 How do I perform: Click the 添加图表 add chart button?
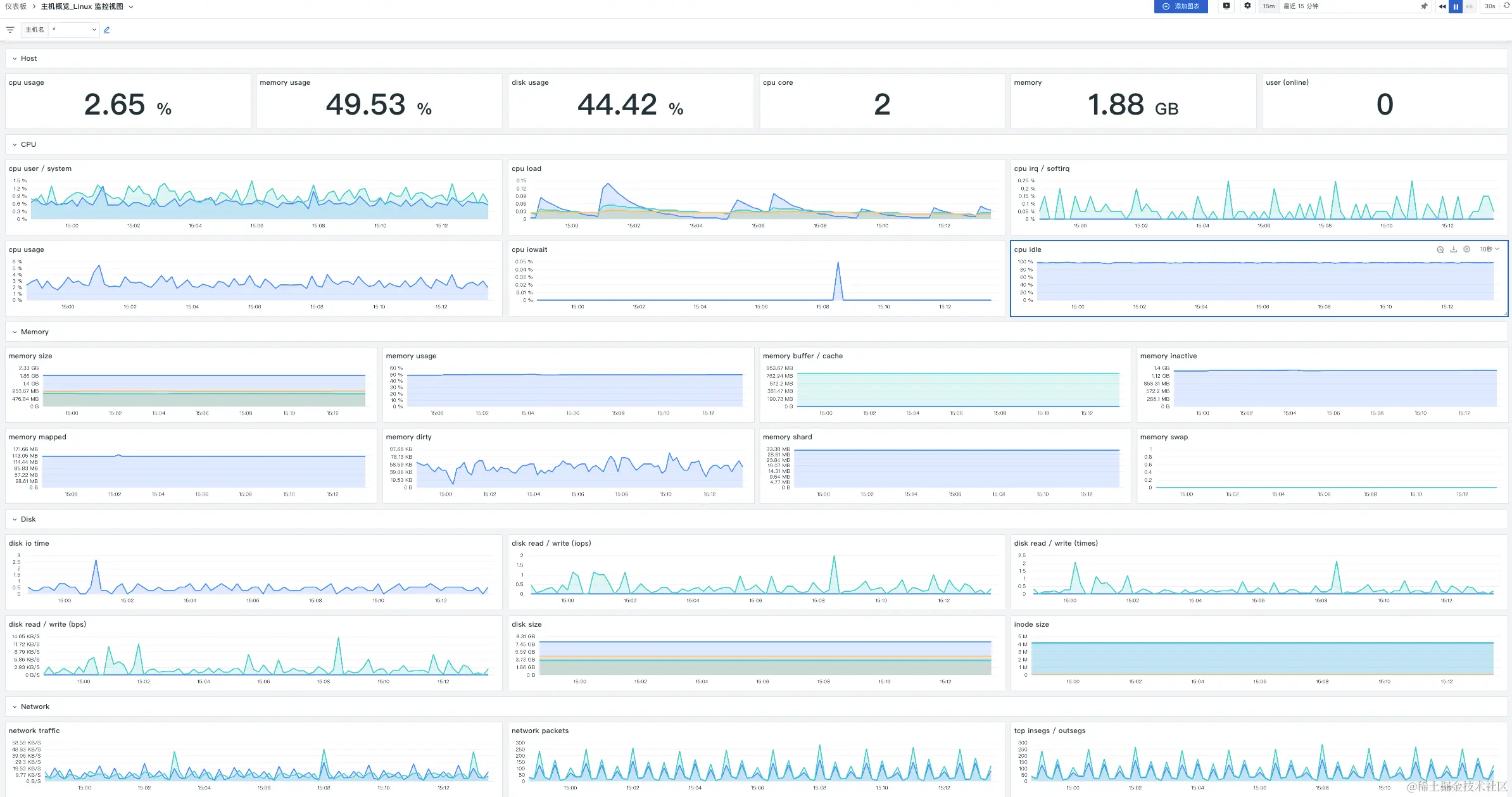pyautogui.click(x=1181, y=6)
